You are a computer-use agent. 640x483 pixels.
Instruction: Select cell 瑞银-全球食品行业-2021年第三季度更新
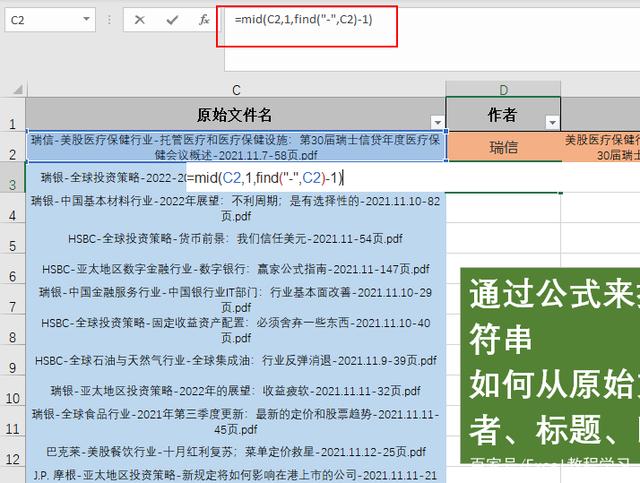pos(236,421)
